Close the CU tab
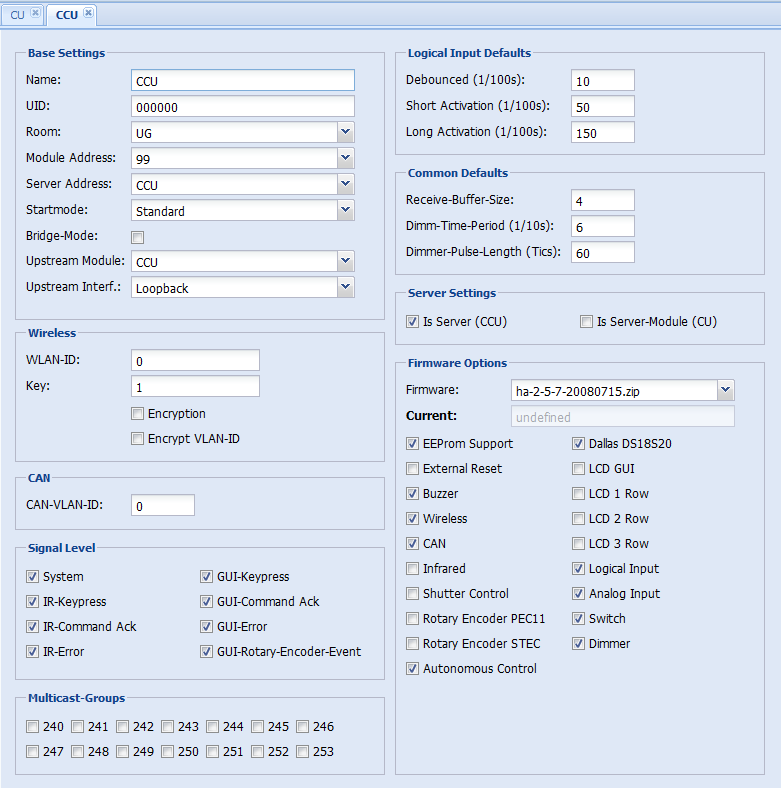This screenshot has width=781, height=788. 35,13
